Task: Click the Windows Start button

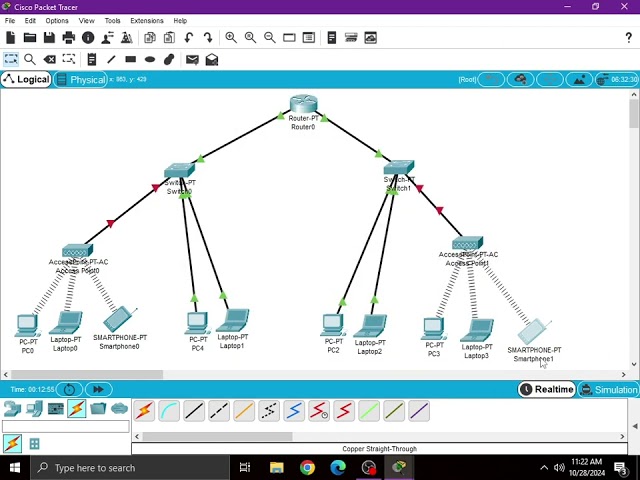Action: pyautogui.click(x=15, y=468)
